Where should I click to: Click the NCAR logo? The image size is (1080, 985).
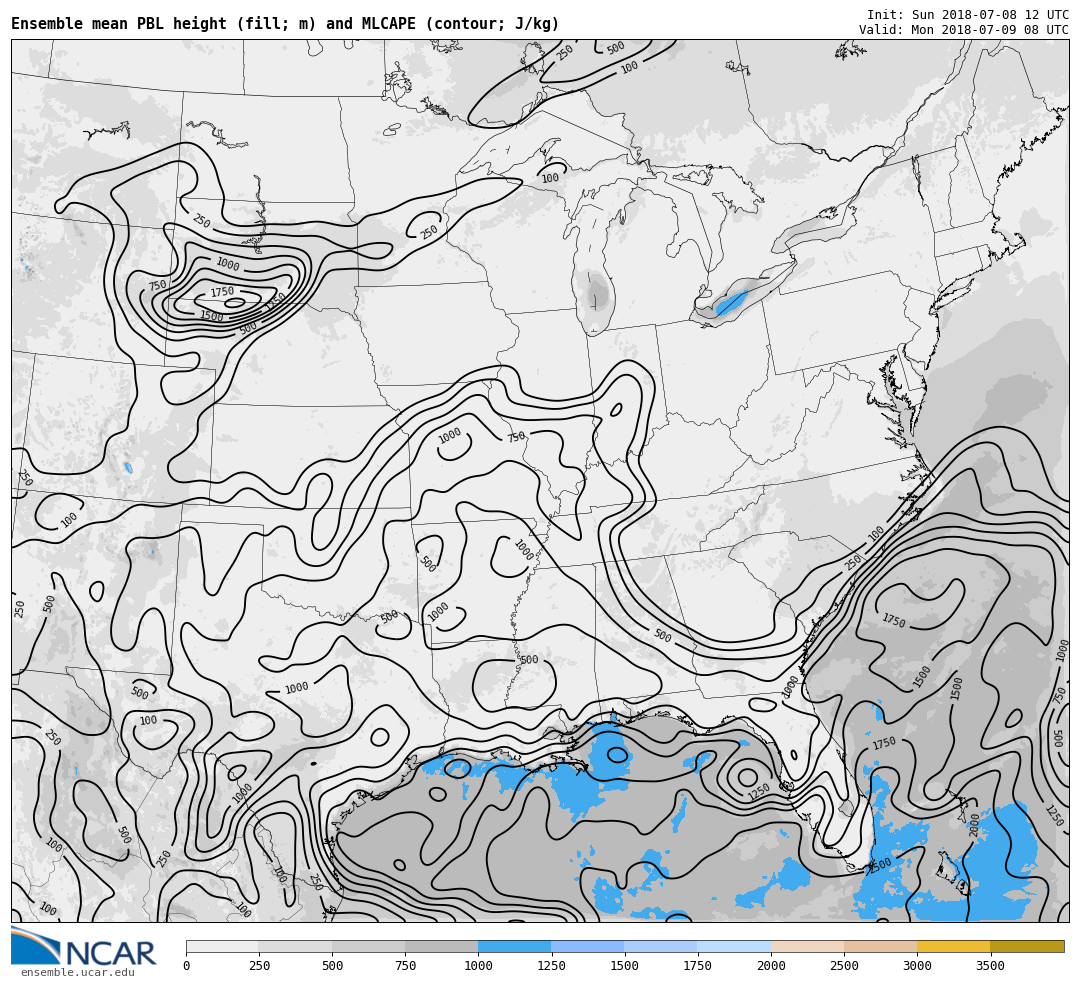click(x=85, y=948)
